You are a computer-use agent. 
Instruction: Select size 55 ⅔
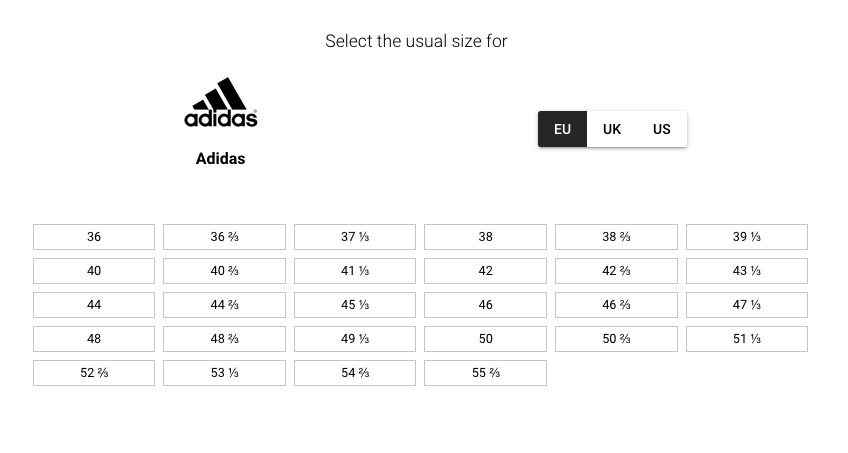tap(486, 373)
